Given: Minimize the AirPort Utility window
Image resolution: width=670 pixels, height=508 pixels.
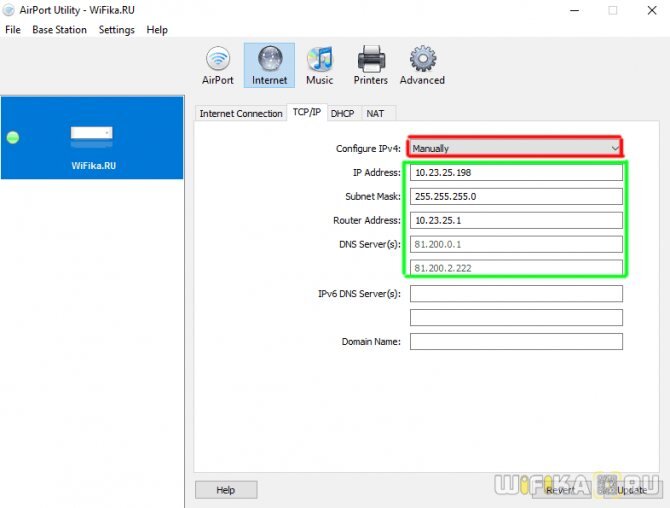Looking at the screenshot, I should coord(575,10).
